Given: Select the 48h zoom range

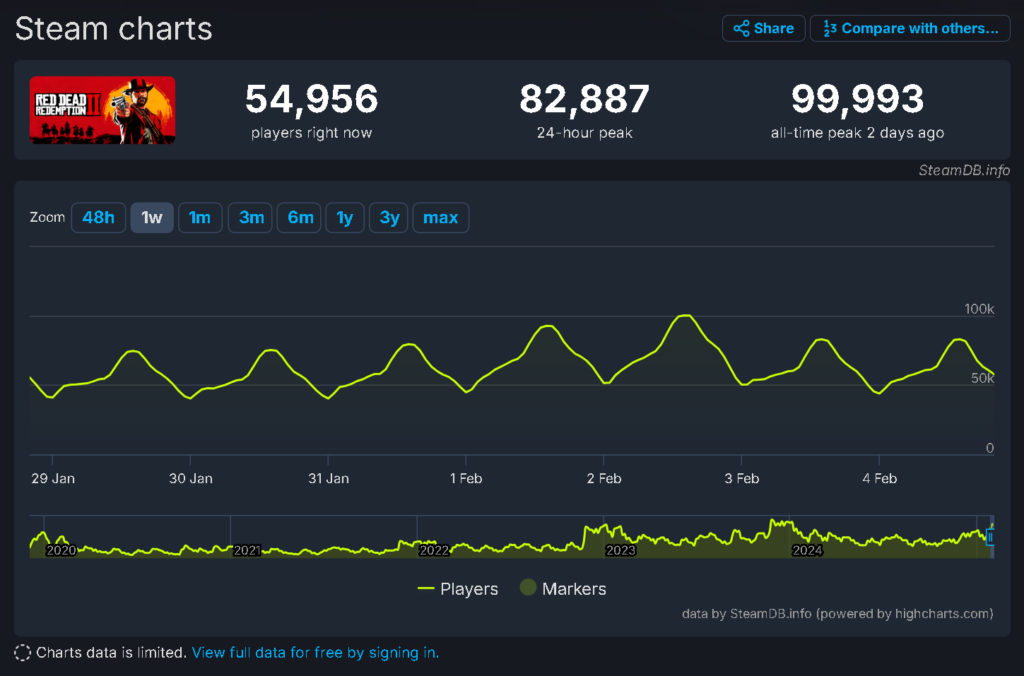Looking at the screenshot, I should (x=98, y=217).
